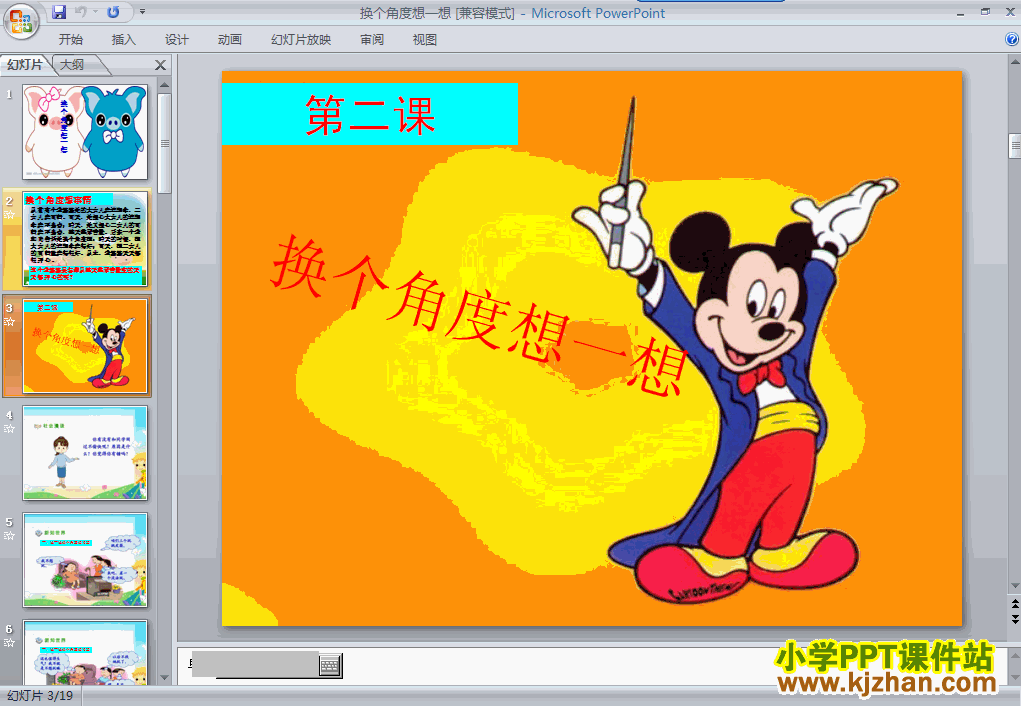The image size is (1021, 706).
Task: Click animation star icon beside slide 4
Action: click(x=10, y=429)
